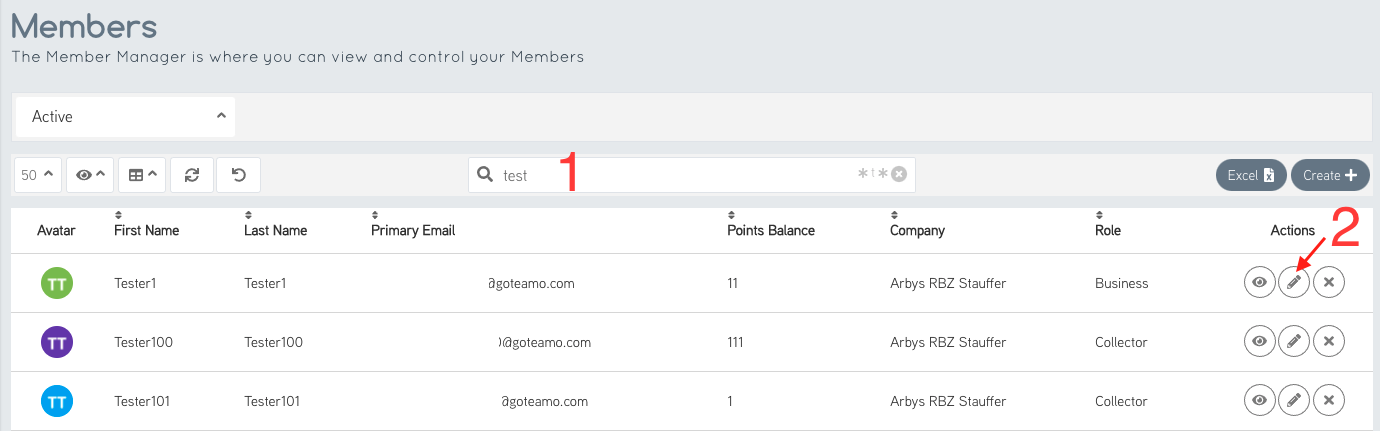Click the Create button
The height and width of the screenshot is (431, 1380).
1330,175
